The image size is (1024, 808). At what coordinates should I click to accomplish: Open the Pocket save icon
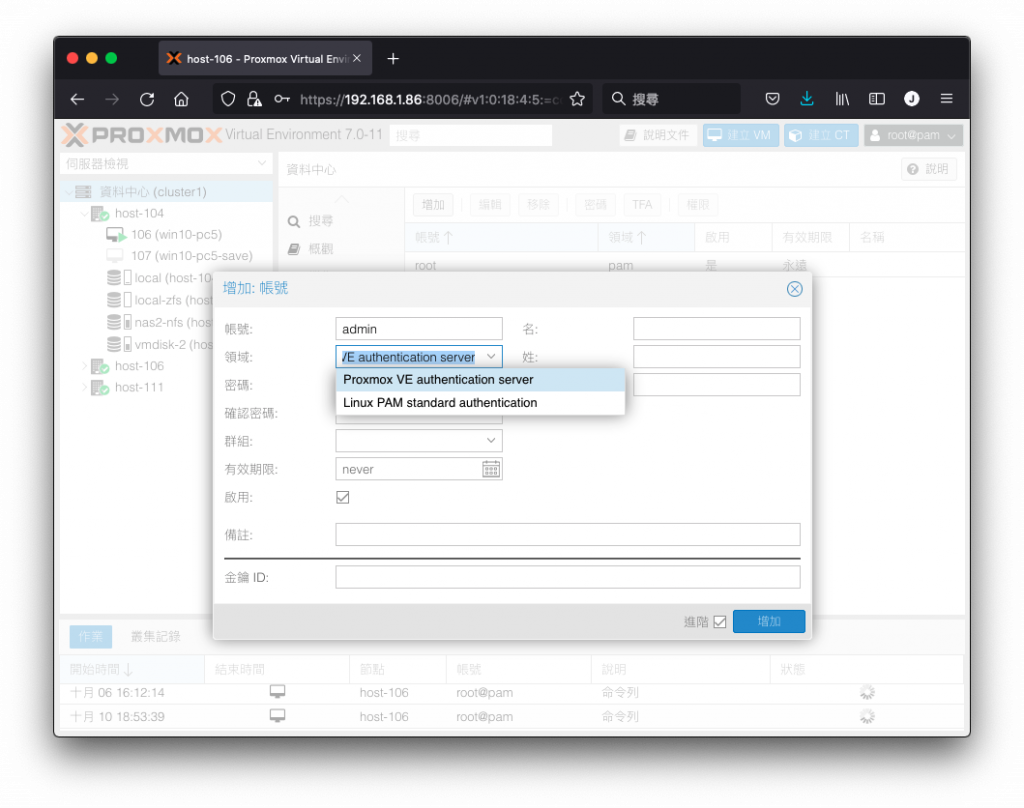pos(773,99)
